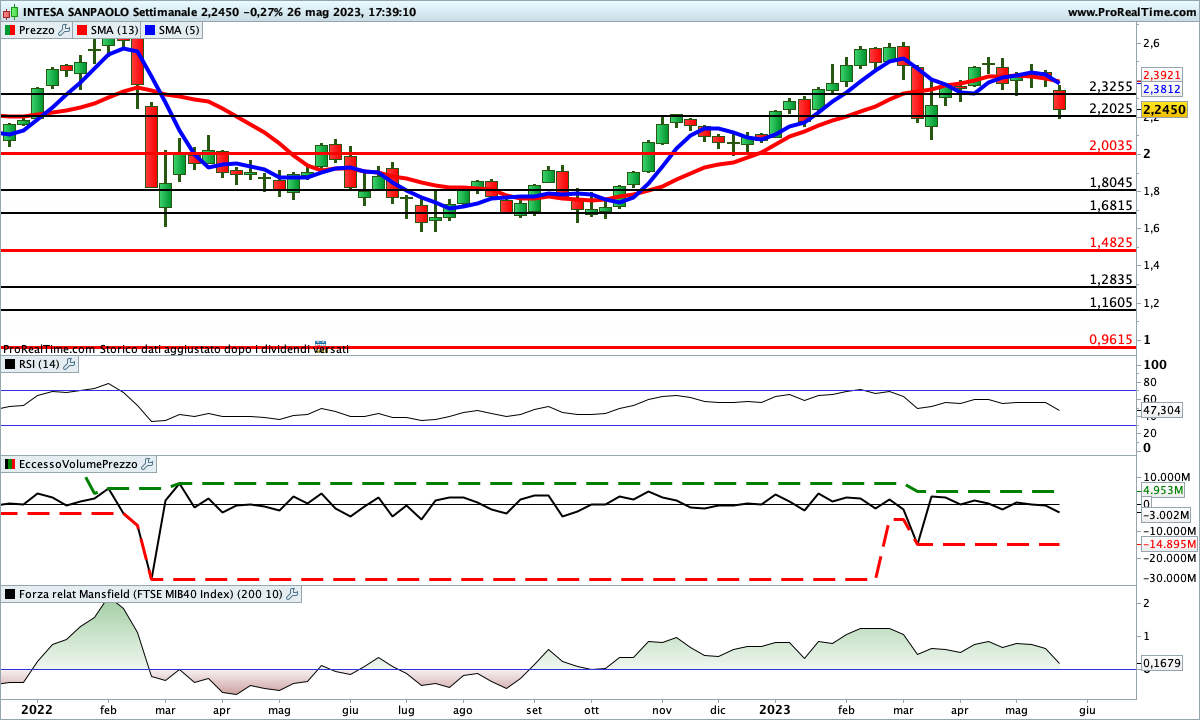Select the Forza relat Mansfield panel label
The image size is (1200, 720).
click(x=151, y=594)
